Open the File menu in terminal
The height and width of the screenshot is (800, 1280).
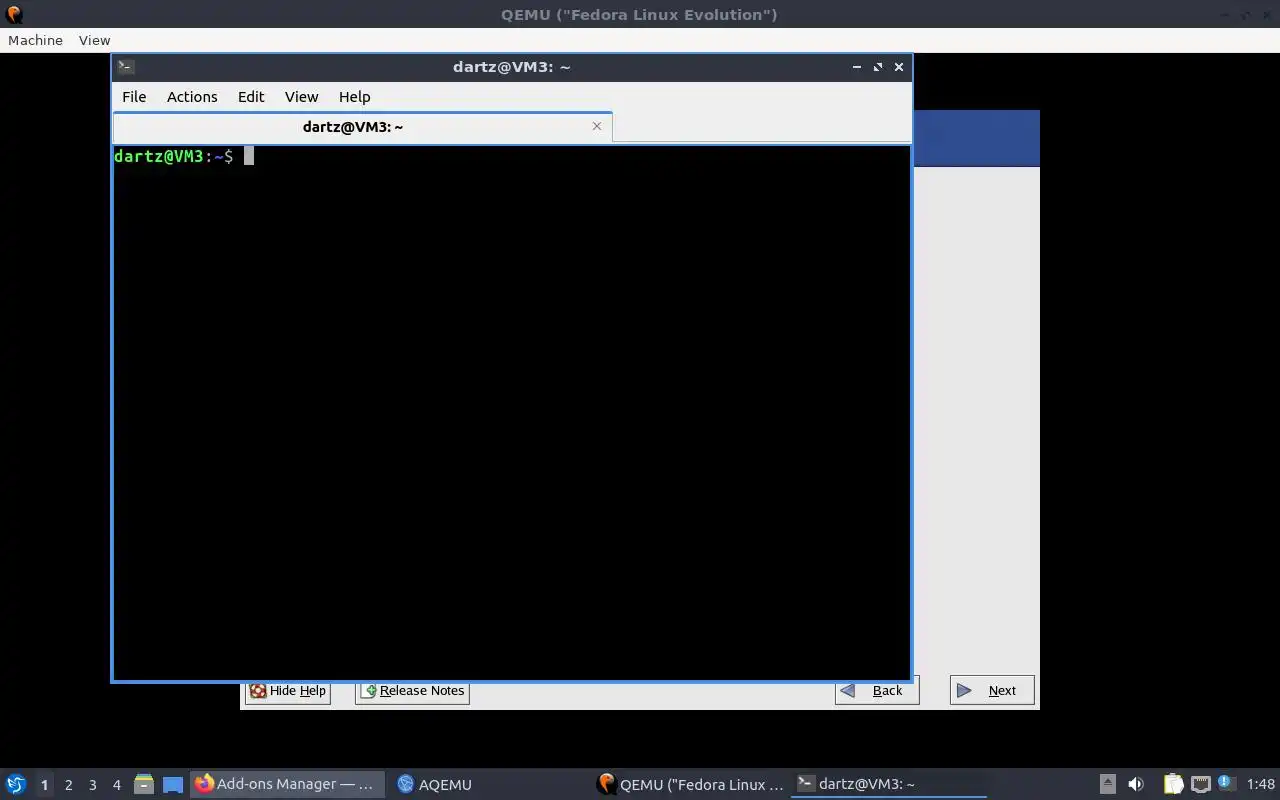pyautogui.click(x=134, y=97)
